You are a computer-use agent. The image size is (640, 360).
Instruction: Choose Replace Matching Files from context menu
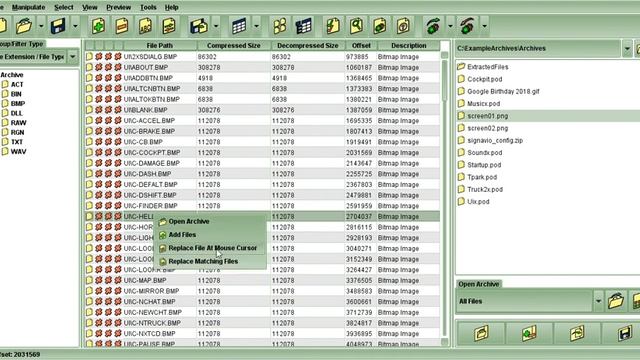point(210,261)
